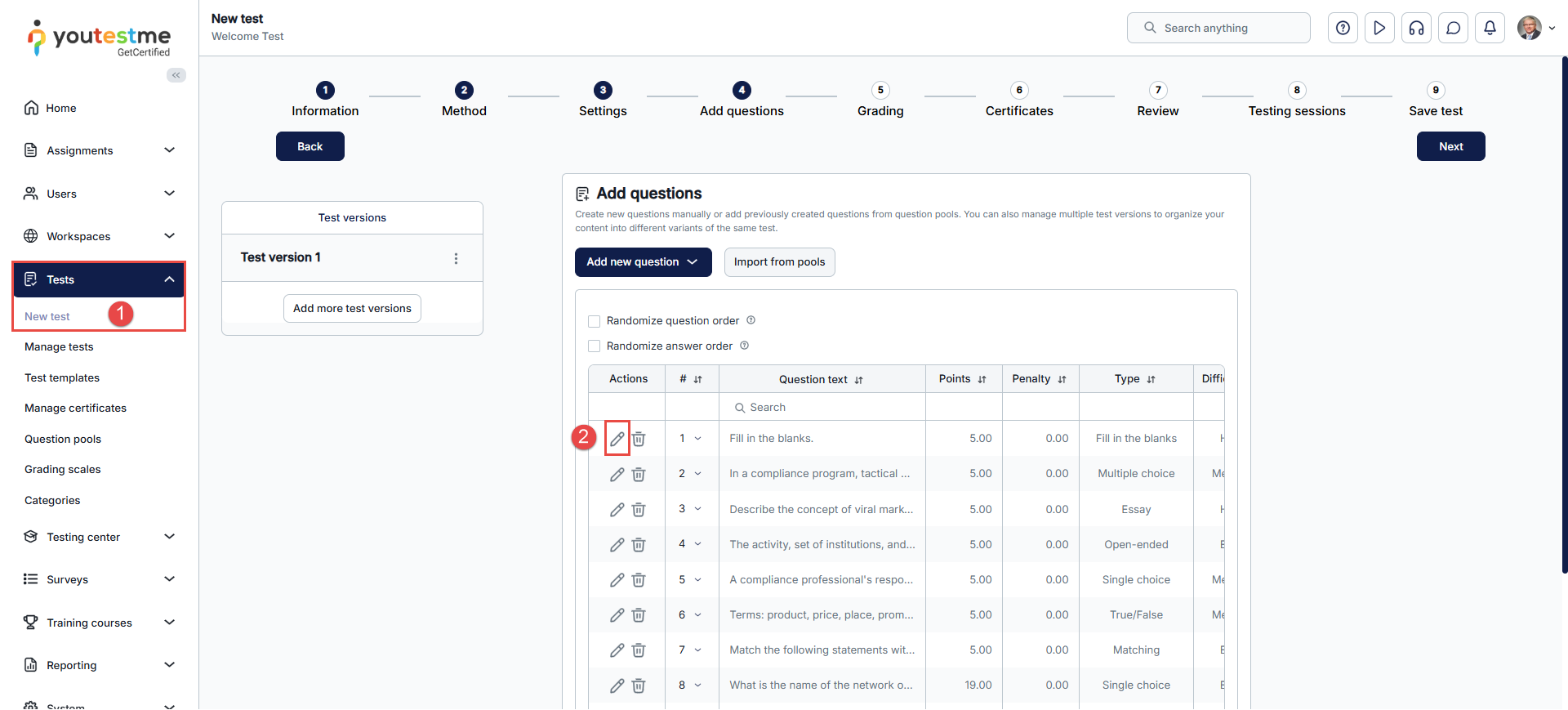
Task: Enable Randomize answer order checkbox
Action: pyautogui.click(x=595, y=346)
